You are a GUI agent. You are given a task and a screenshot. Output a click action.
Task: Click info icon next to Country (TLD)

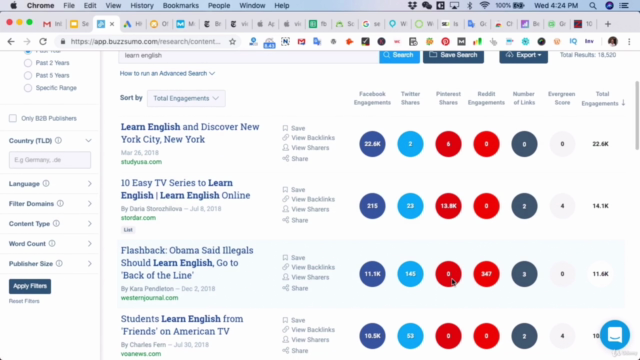pyautogui.click(x=58, y=140)
